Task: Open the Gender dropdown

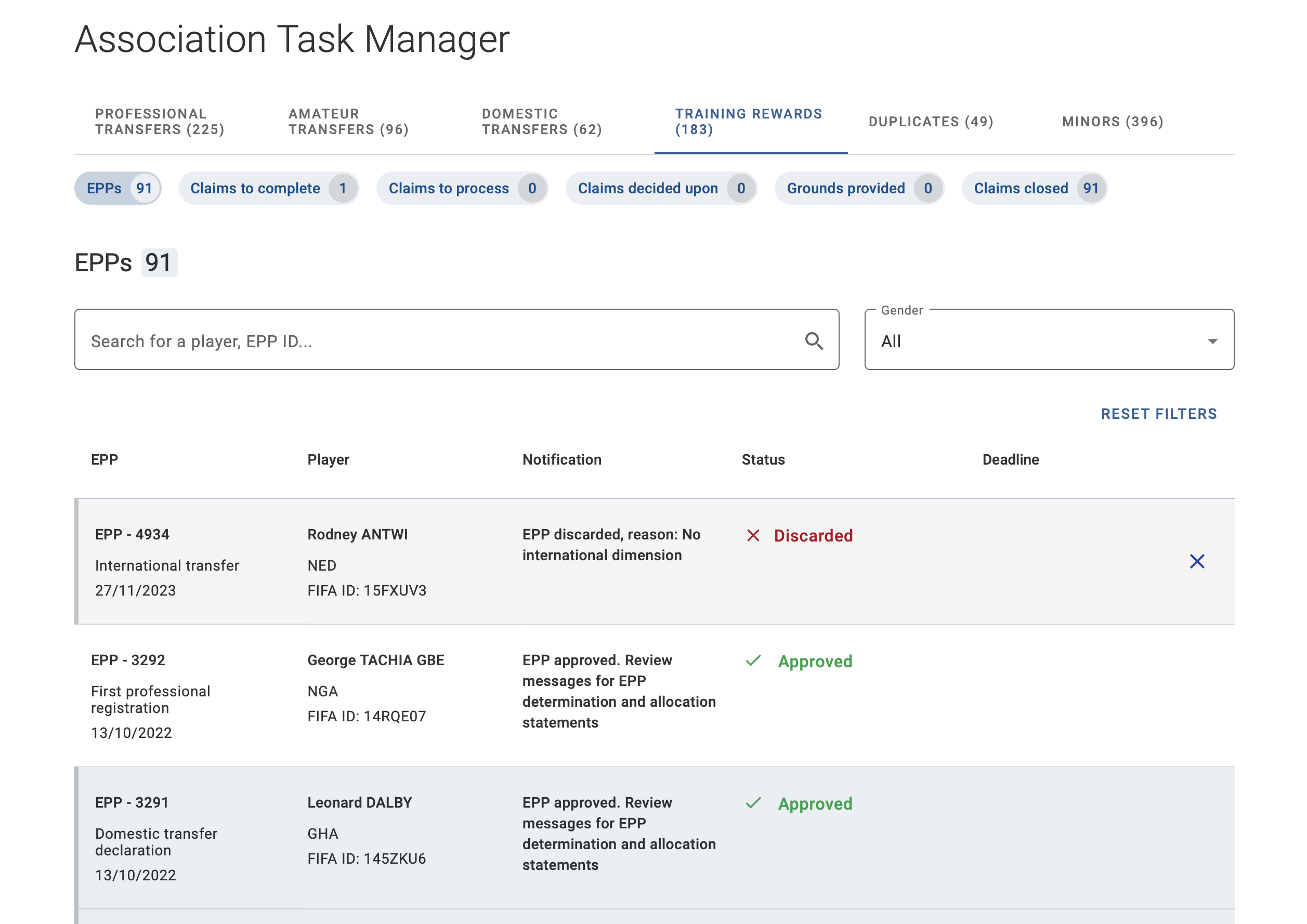Action: click(1049, 340)
